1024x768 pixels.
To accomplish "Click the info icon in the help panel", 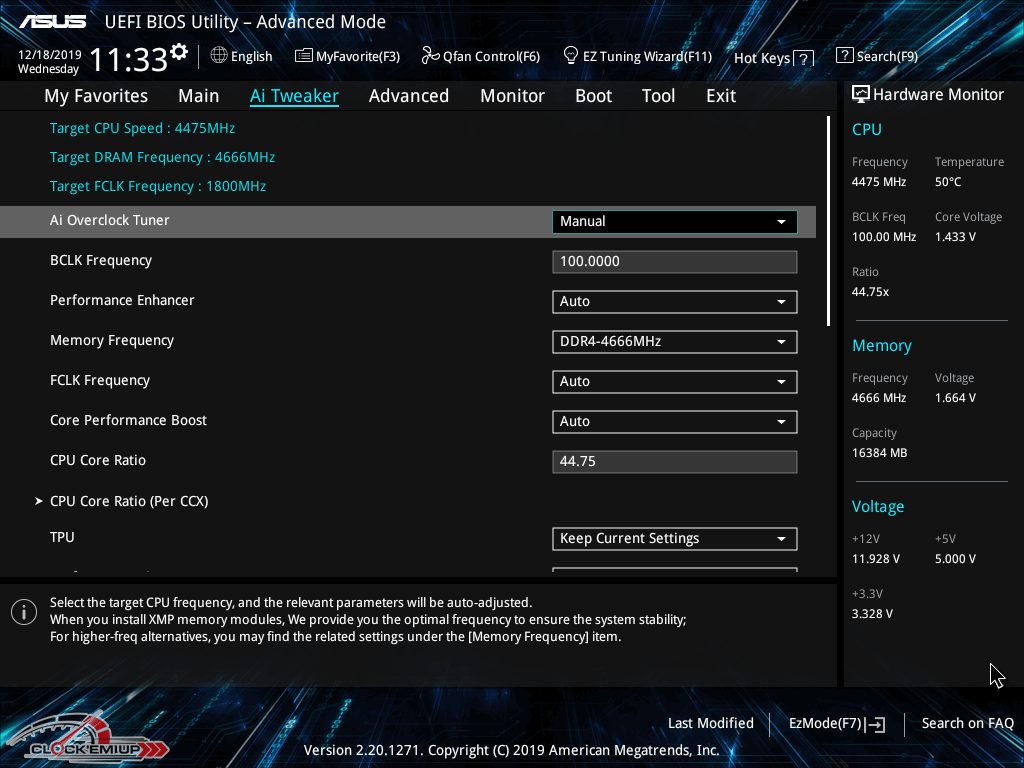I will pyautogui.click(x=24, y=612).
